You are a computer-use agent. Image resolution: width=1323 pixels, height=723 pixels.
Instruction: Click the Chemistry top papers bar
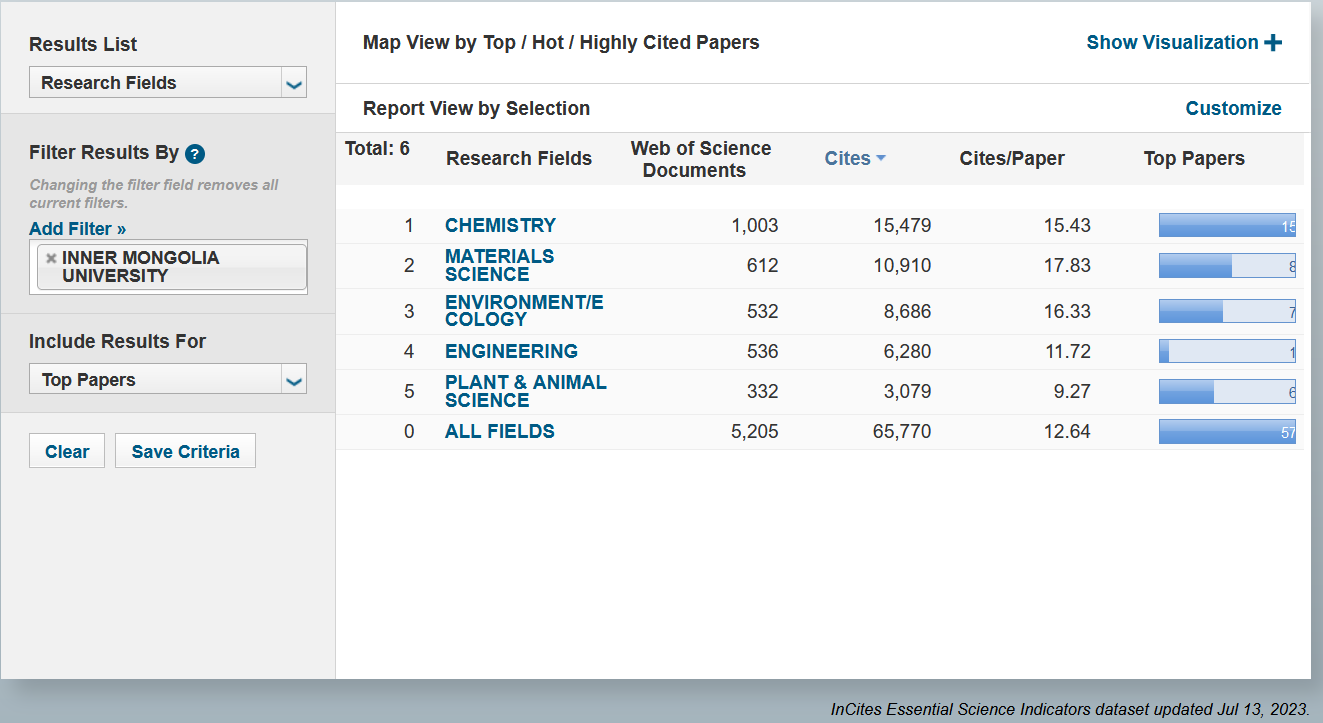1227,226
